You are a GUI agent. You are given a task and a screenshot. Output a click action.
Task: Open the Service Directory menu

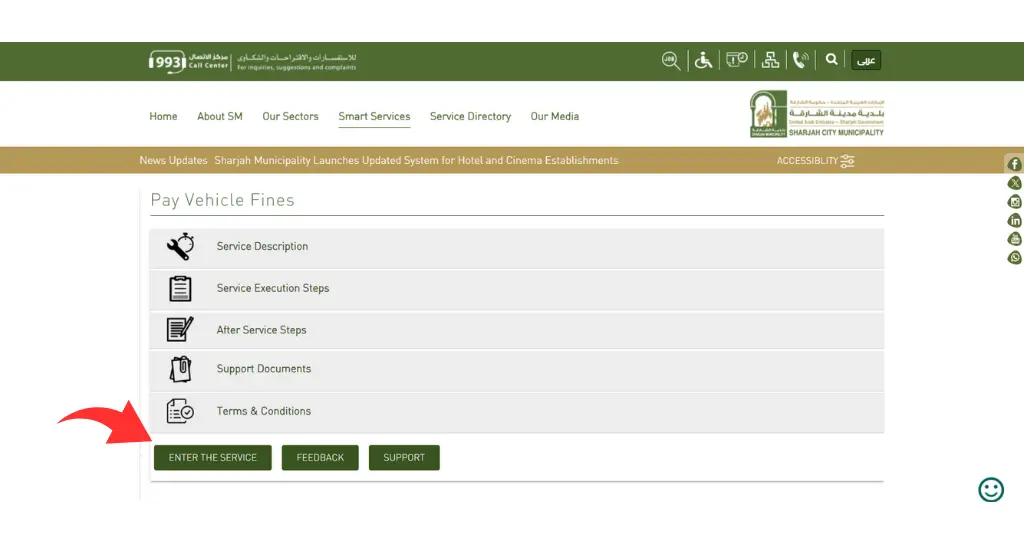click(x=470, y=116)
